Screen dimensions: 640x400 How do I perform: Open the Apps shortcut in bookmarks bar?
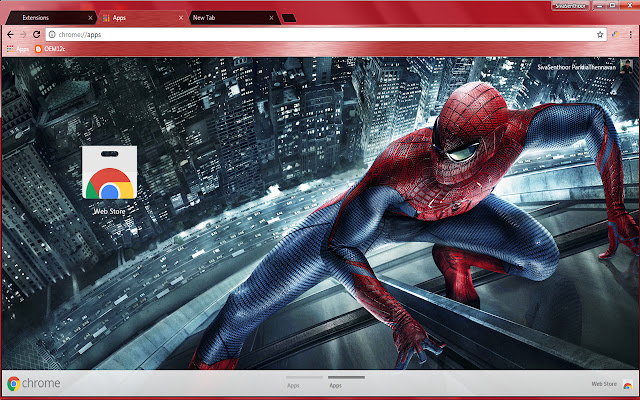[x=18, y=49]
